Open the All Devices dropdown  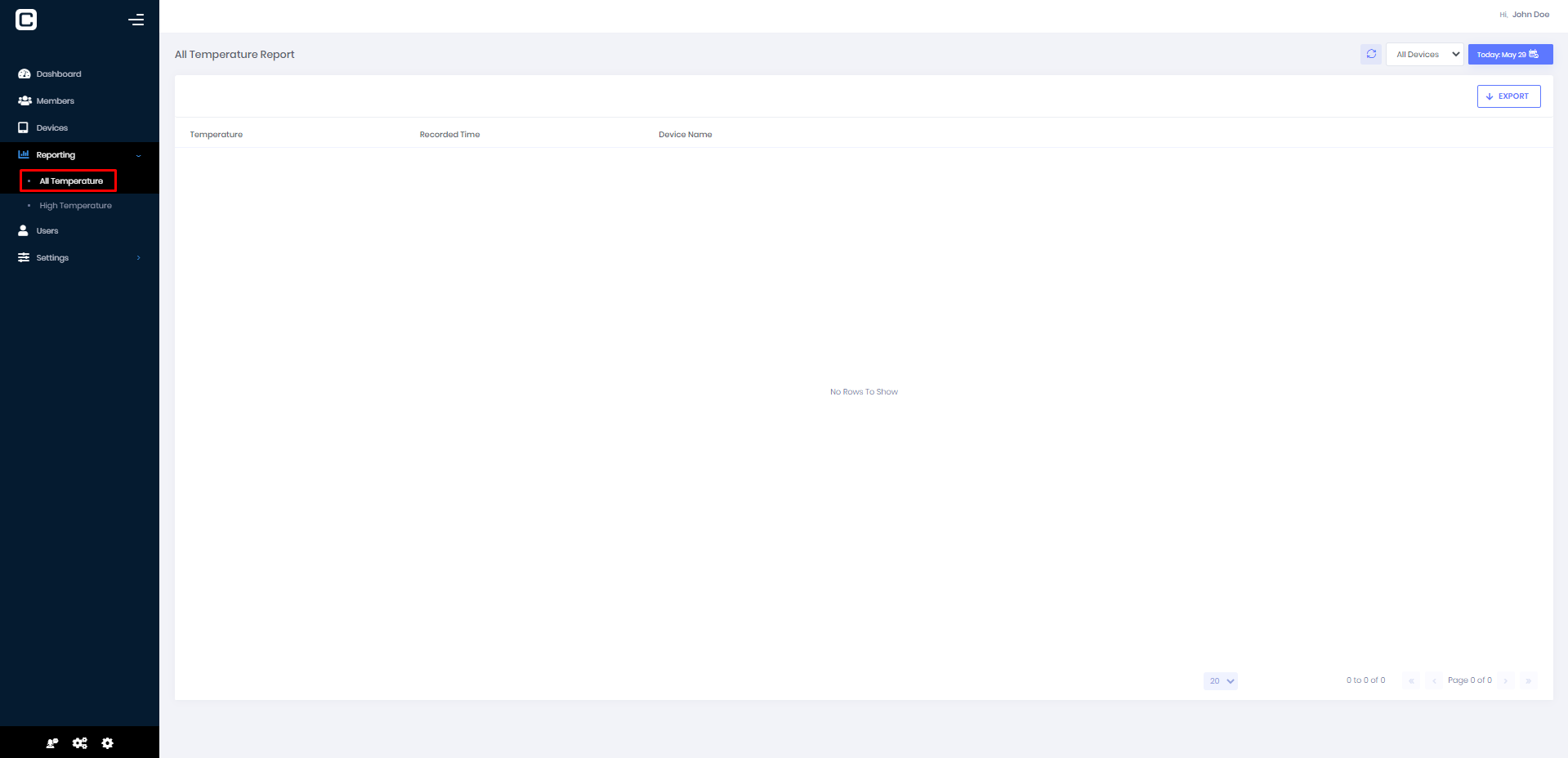[1424, 54]
